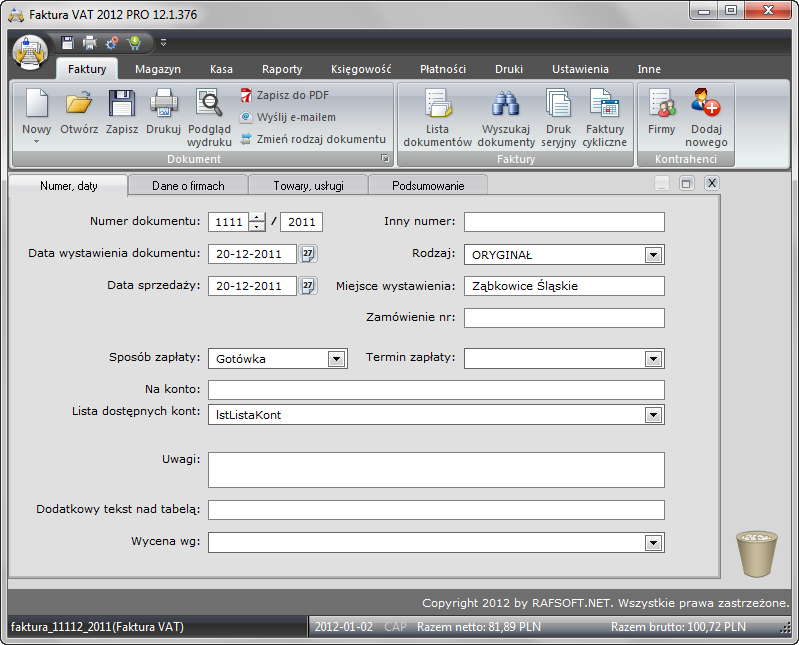Image resolution: width=799 pixels, height=645 pixels.
Task: Click the Zamówienie nr field
Action: [564, 318]
